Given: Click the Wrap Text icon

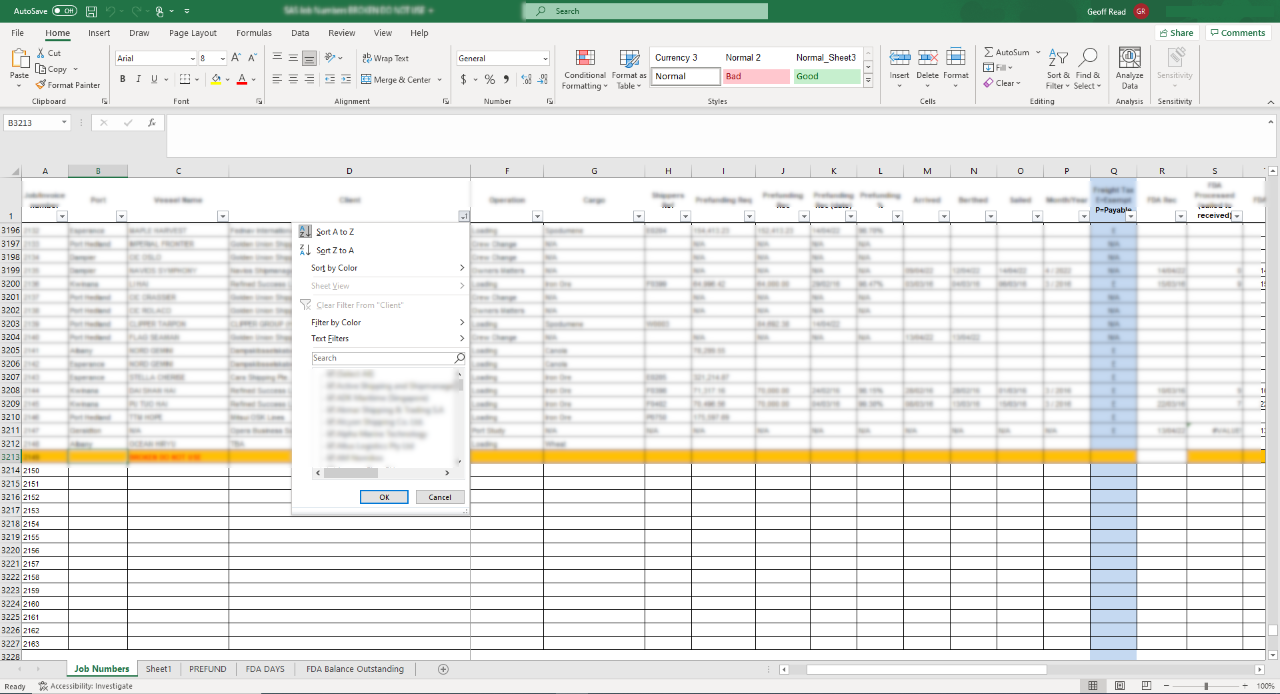Looking at the screenshot, I should click(367, 58).
